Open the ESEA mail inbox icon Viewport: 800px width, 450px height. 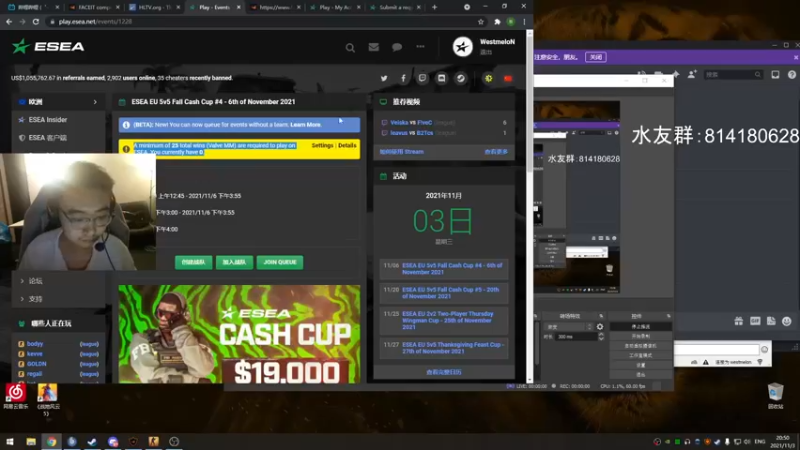point(373,47)
